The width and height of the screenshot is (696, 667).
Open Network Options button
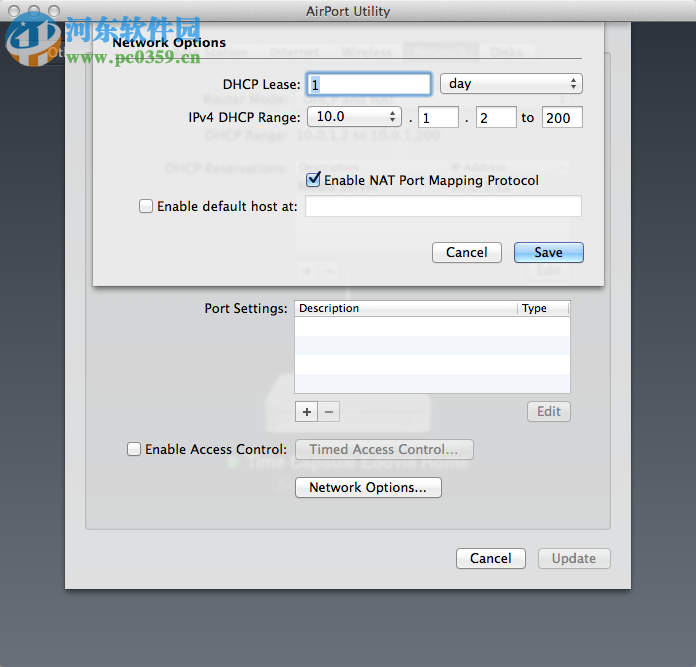tap(368, 487)
